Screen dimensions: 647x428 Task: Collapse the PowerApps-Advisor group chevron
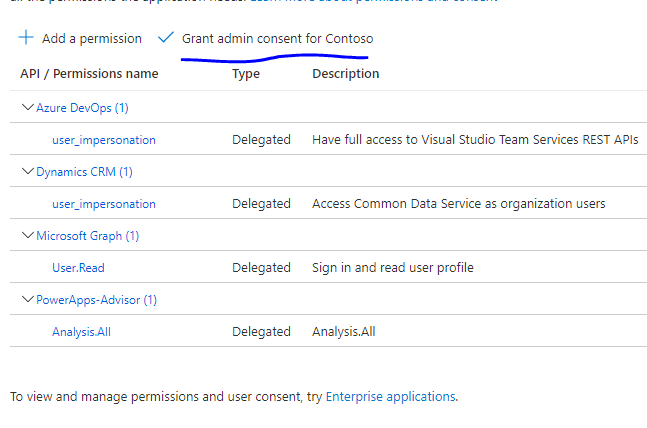[x=27, y=299]
